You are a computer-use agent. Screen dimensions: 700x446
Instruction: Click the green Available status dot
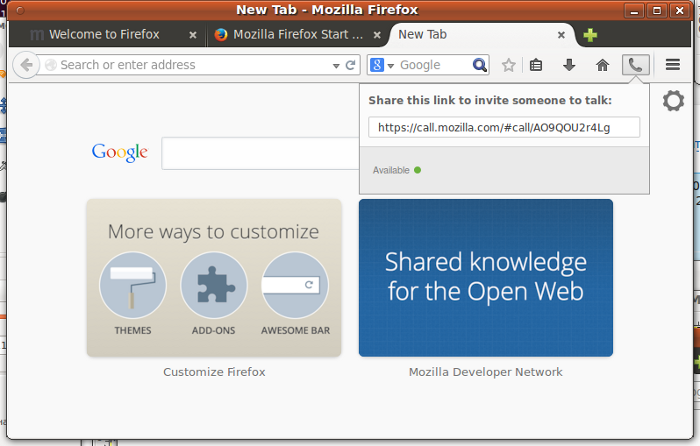[417, 170]
